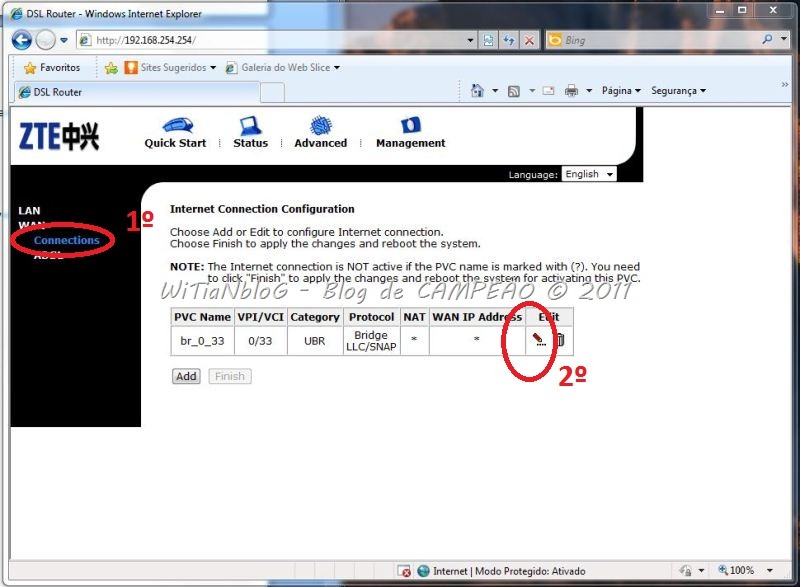
Task: Click the ZTE logo
Action: [59, 137]
